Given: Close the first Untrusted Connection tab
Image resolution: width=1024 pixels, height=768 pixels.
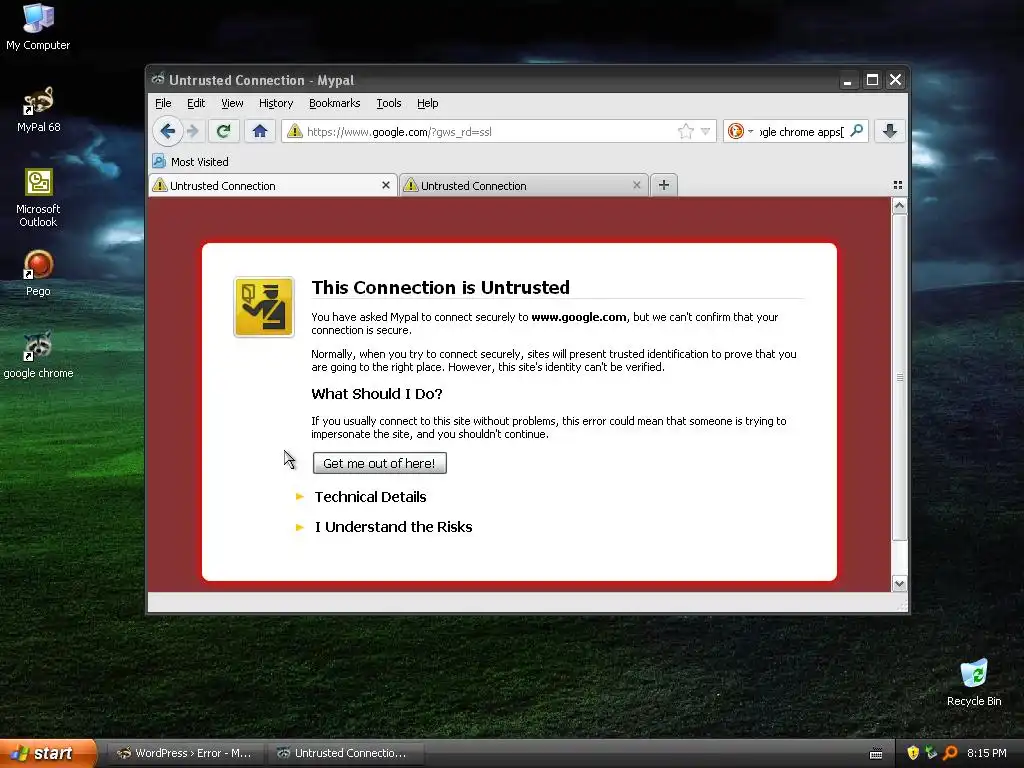Looking at the screenshot, I should pos(386,185).
